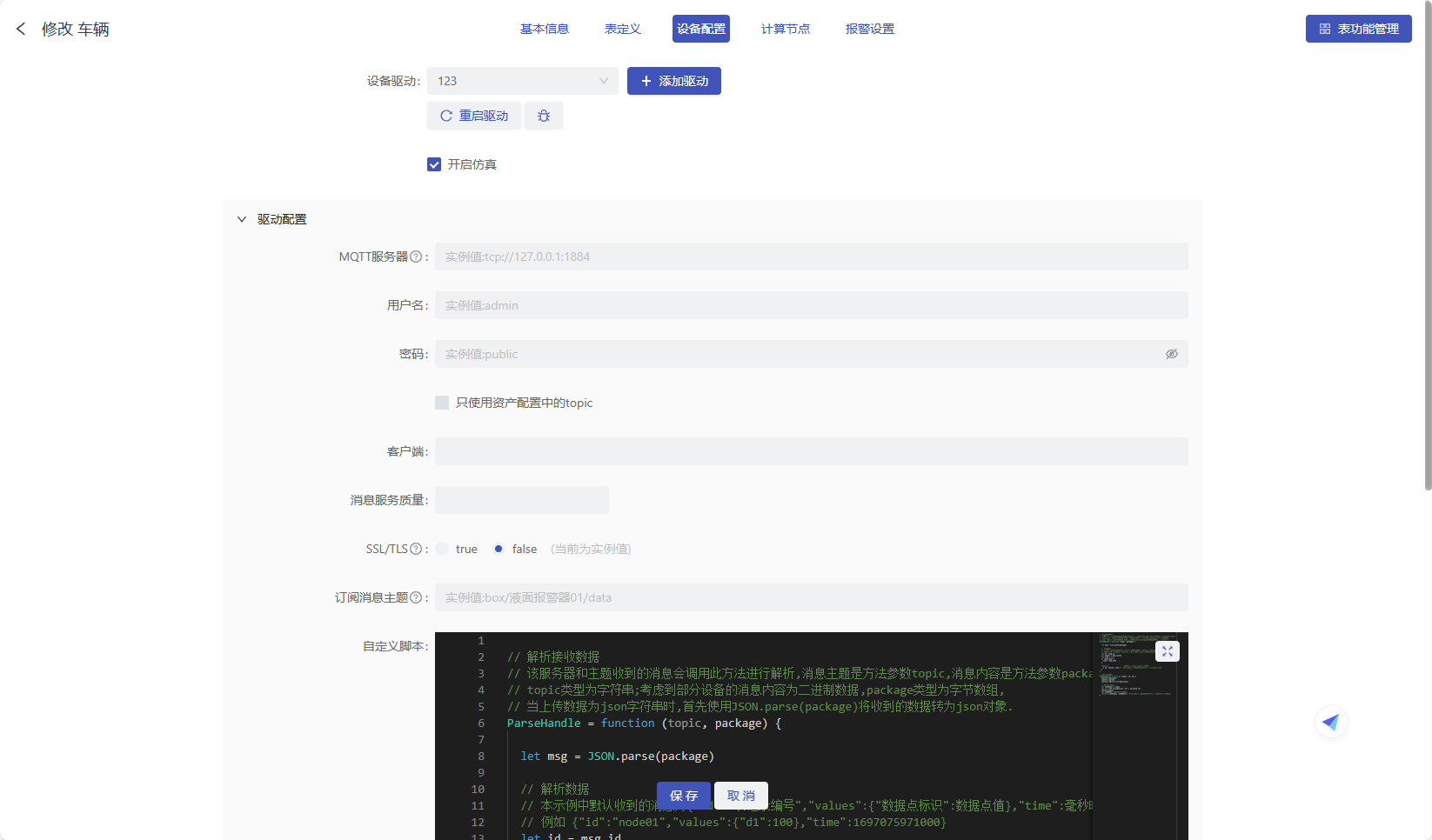1432x840 pixels.
Task: Switch to the 表定义 tab
Action: click(x=623, y=29)
